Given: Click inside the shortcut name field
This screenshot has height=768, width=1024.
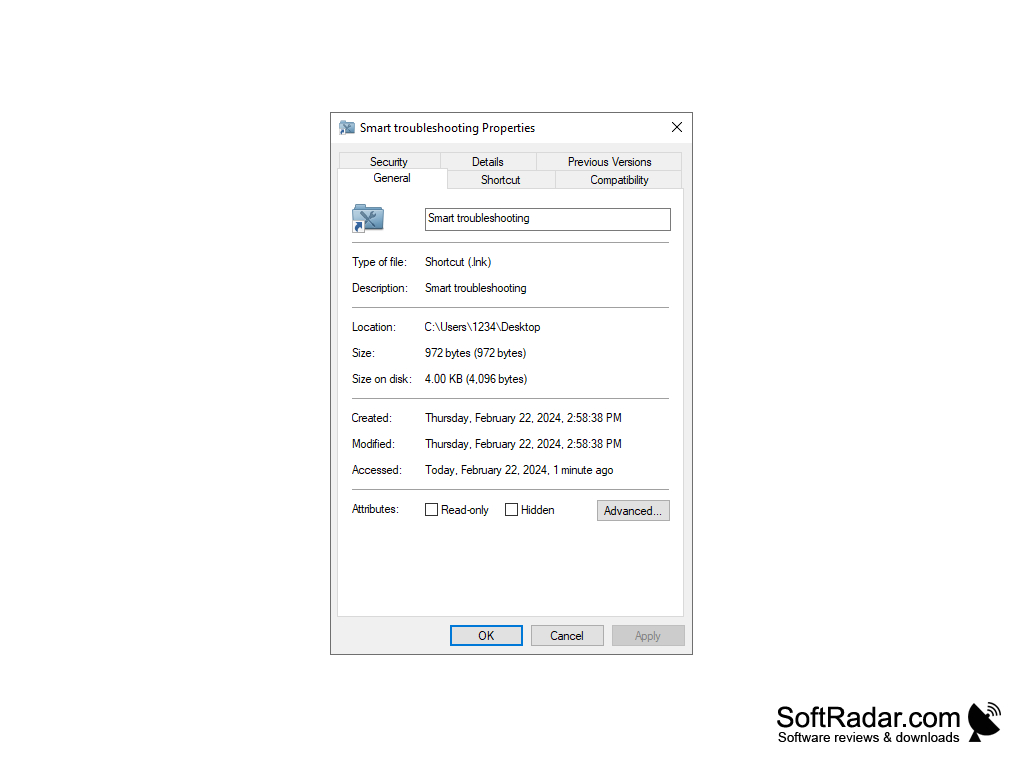Looking at the screenshot, I should click(x=547, y=218).
